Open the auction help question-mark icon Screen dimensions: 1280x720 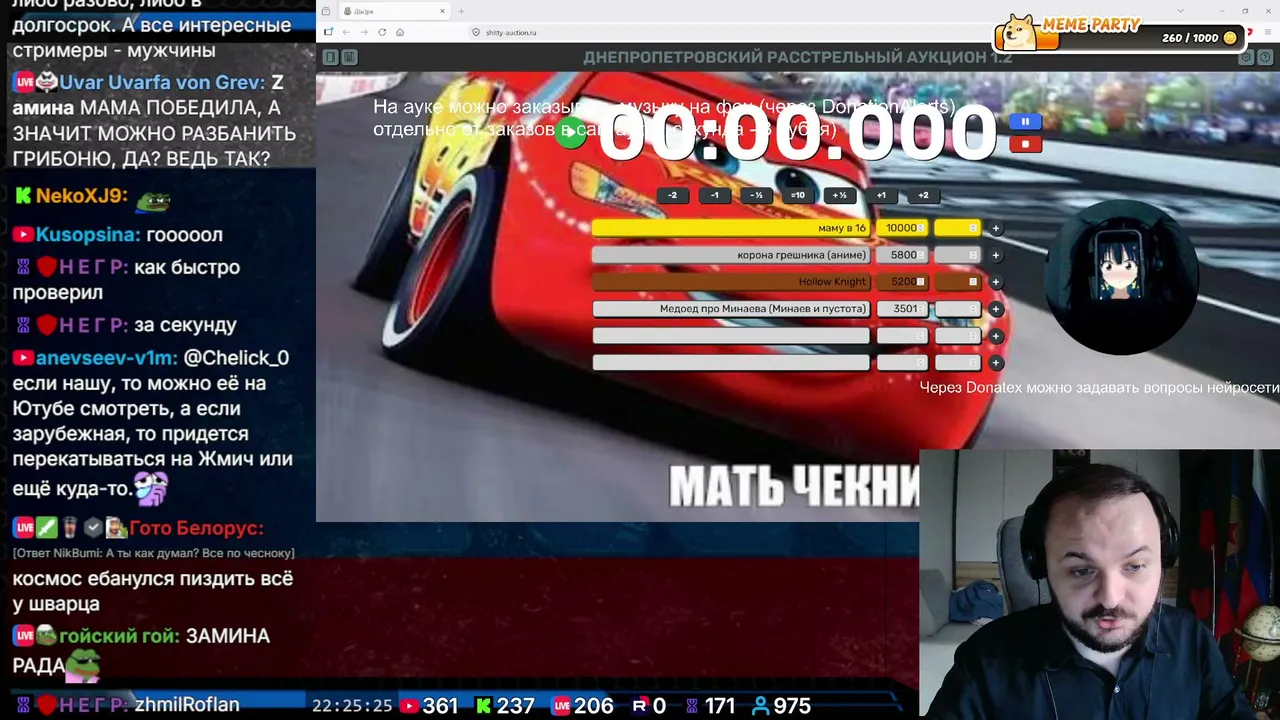1265,58
